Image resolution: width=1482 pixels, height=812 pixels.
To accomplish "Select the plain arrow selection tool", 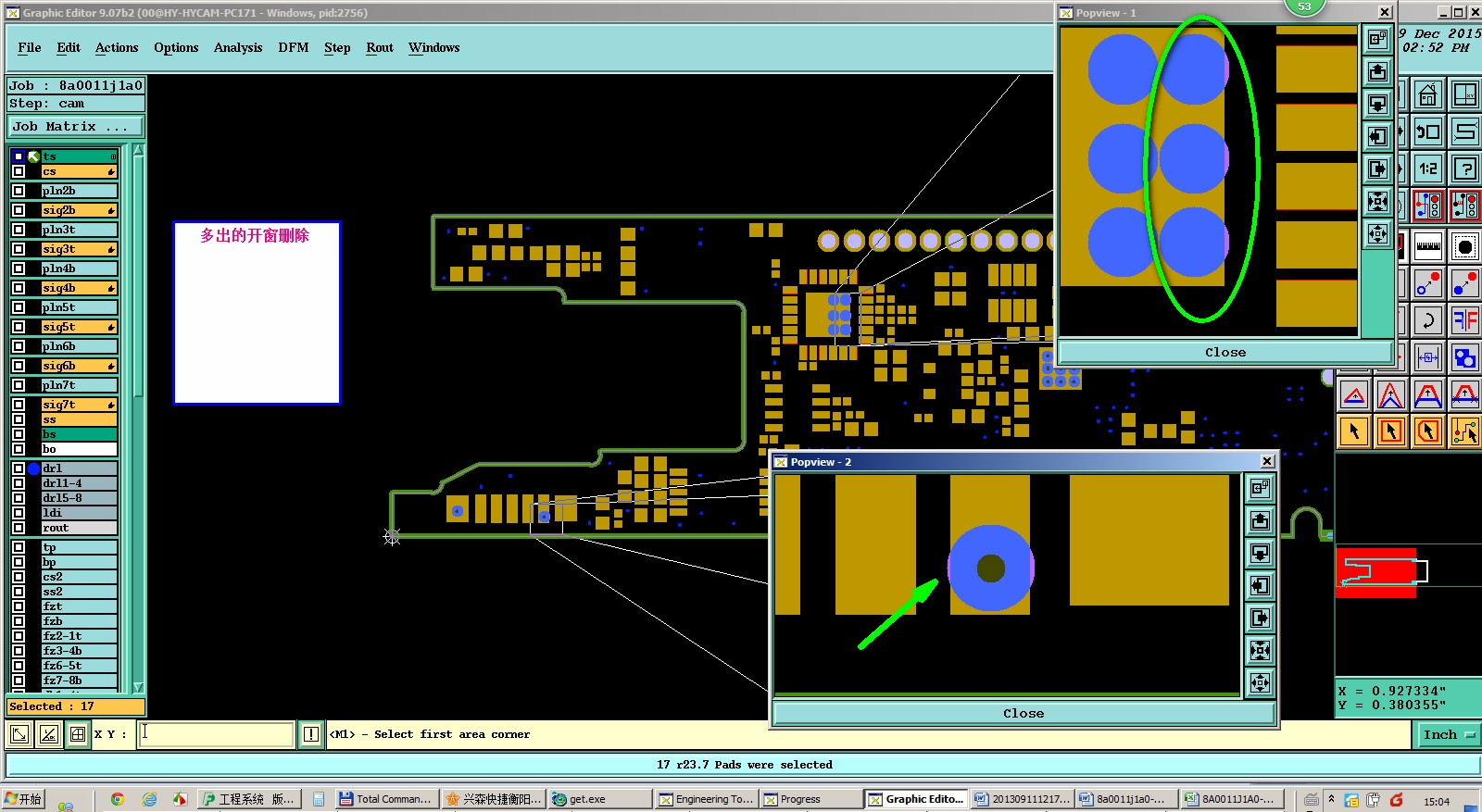I will click(x=1354, y=431).
